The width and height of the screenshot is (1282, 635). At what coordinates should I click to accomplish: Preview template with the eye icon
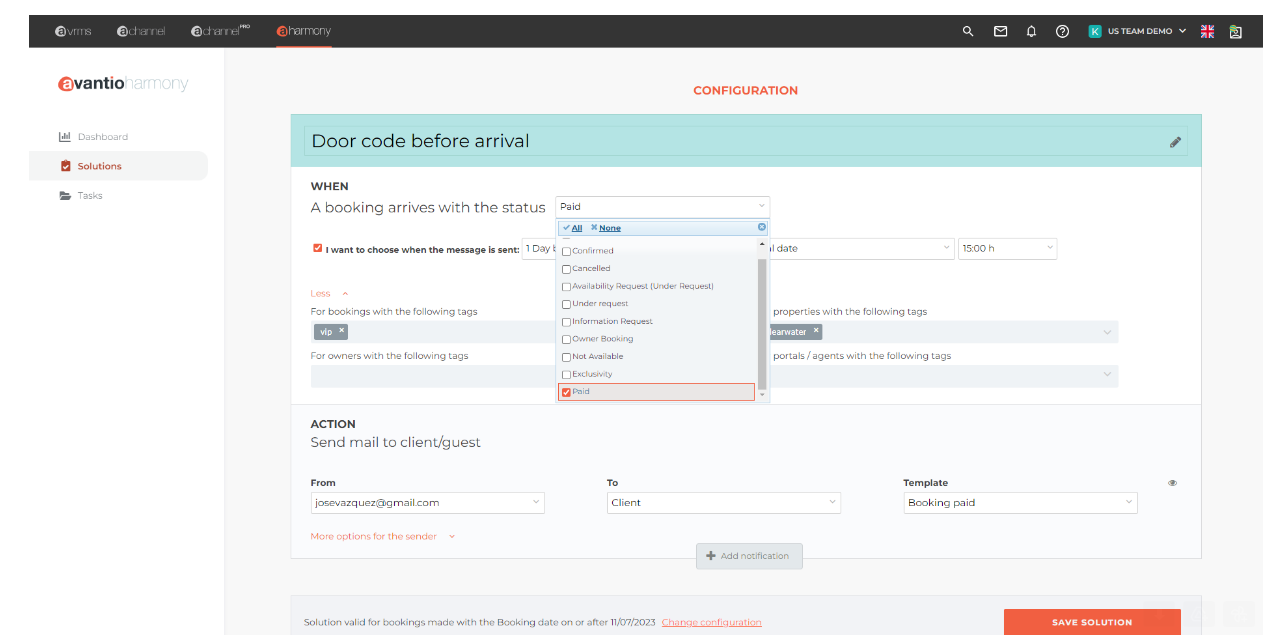(x=1172, y=483)
